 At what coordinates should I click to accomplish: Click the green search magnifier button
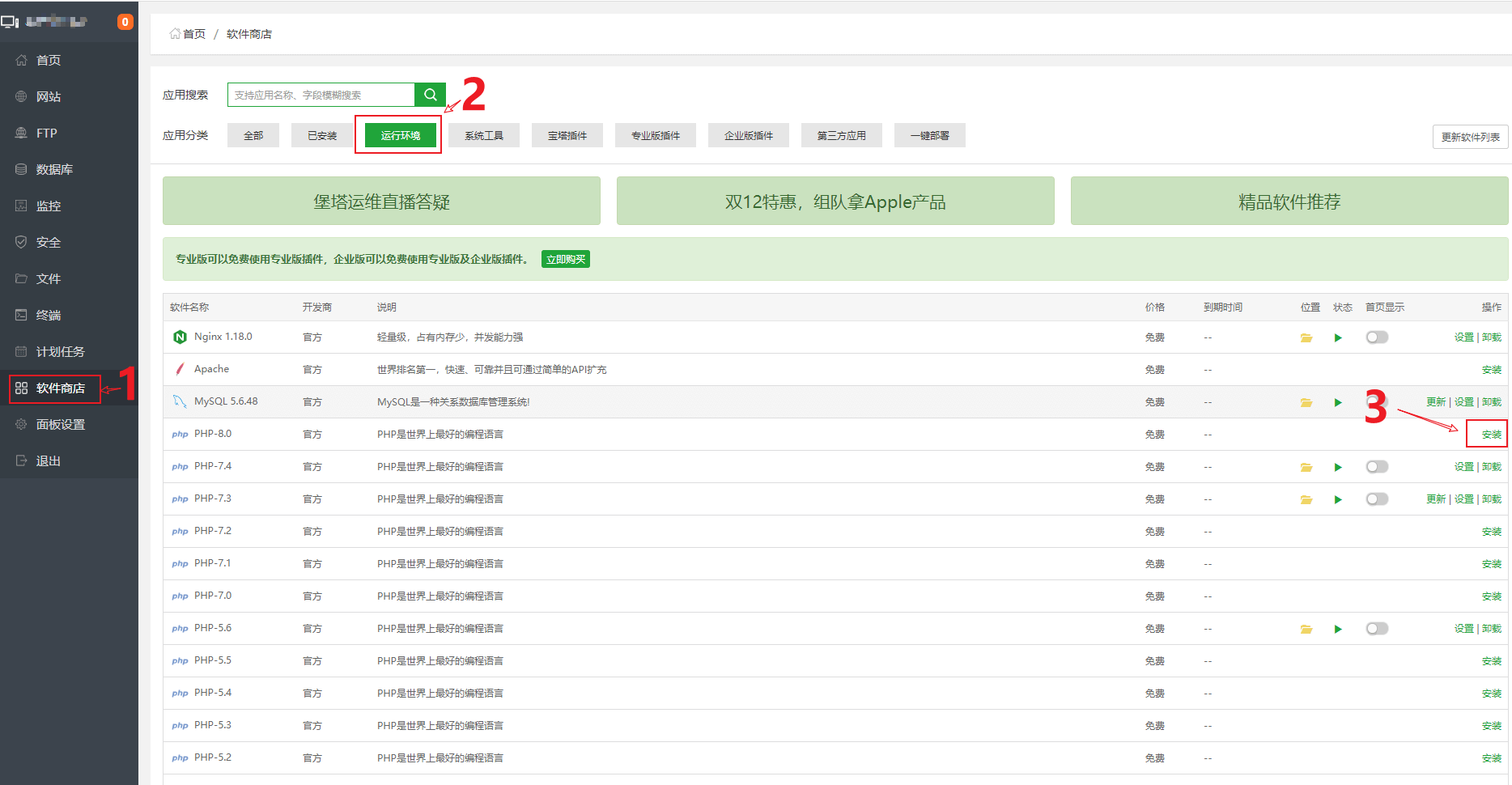430,95
